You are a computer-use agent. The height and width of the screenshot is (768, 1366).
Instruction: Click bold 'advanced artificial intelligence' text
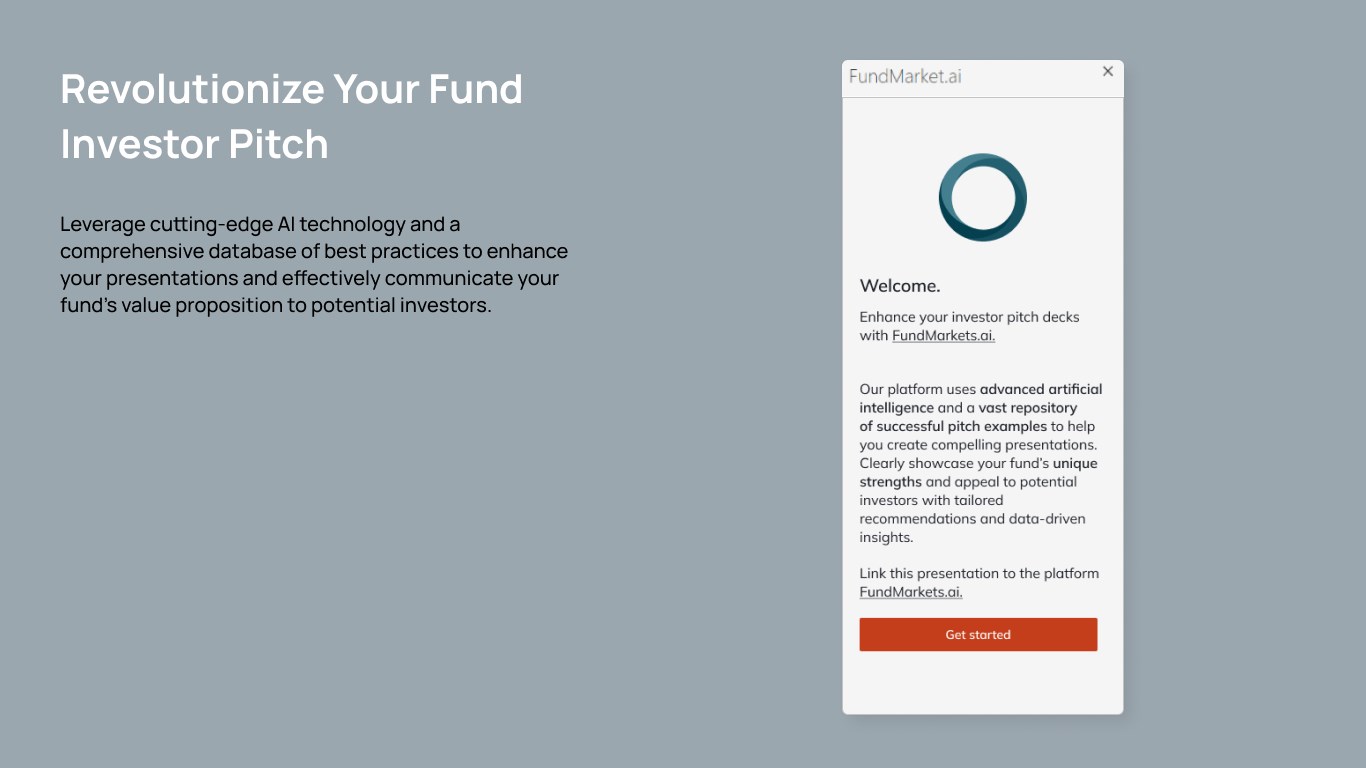[1040, 389]
